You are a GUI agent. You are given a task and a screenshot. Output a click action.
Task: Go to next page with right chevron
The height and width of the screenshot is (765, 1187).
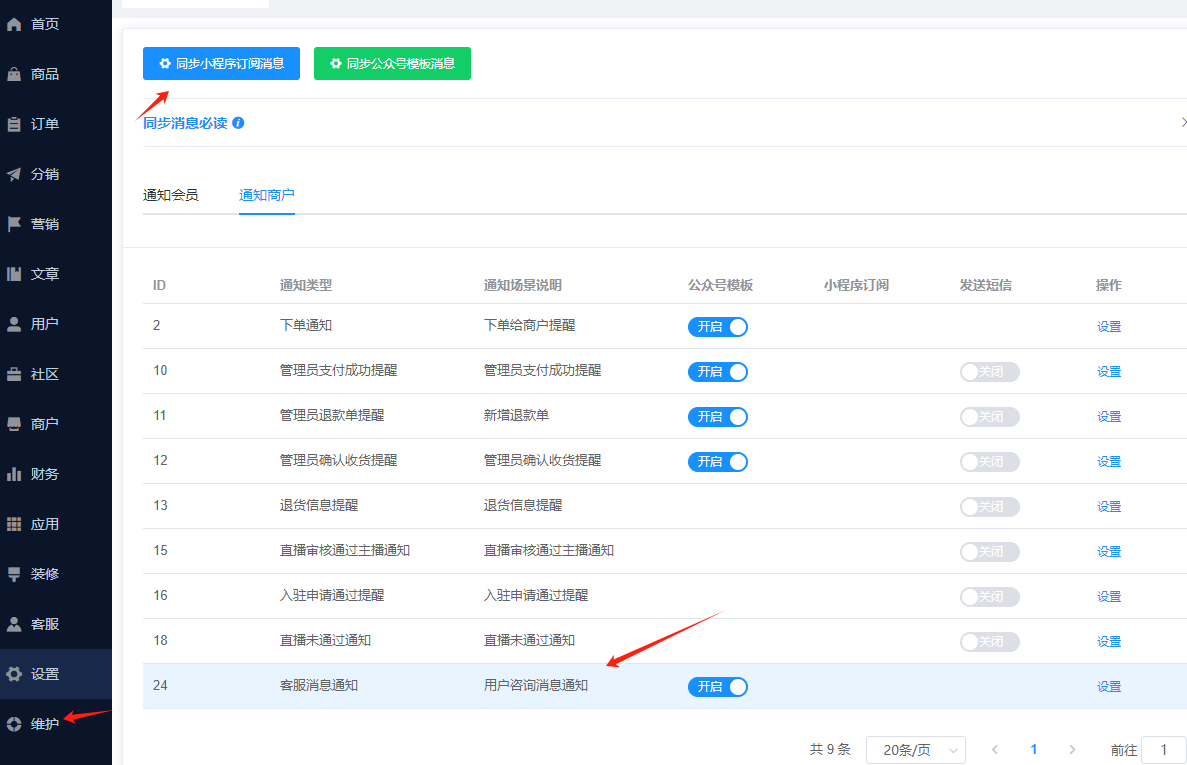pyautogui.click(x=1072, y=750)
